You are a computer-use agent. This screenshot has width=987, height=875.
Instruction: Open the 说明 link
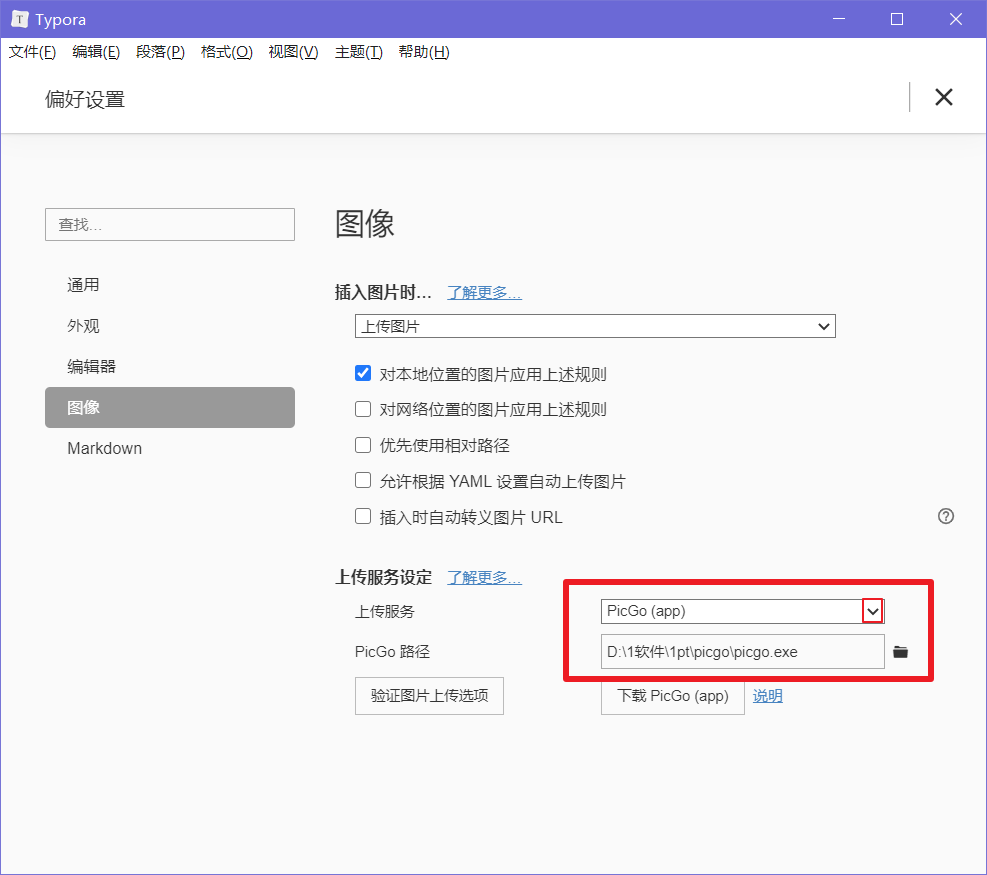pos(767,696)
